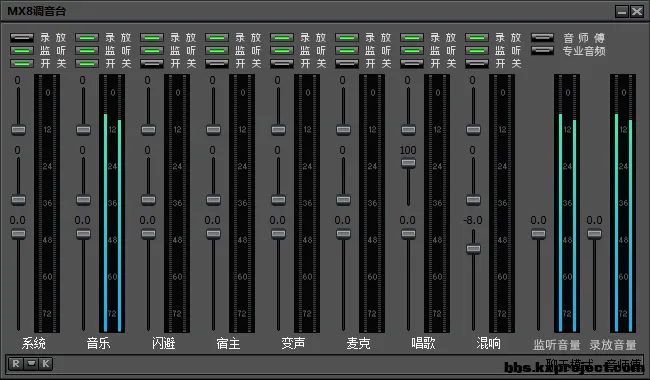Click the topmost slider handle of 麦克 channel
The height and width of the screenshot is (380, 650).
[343, 130]
